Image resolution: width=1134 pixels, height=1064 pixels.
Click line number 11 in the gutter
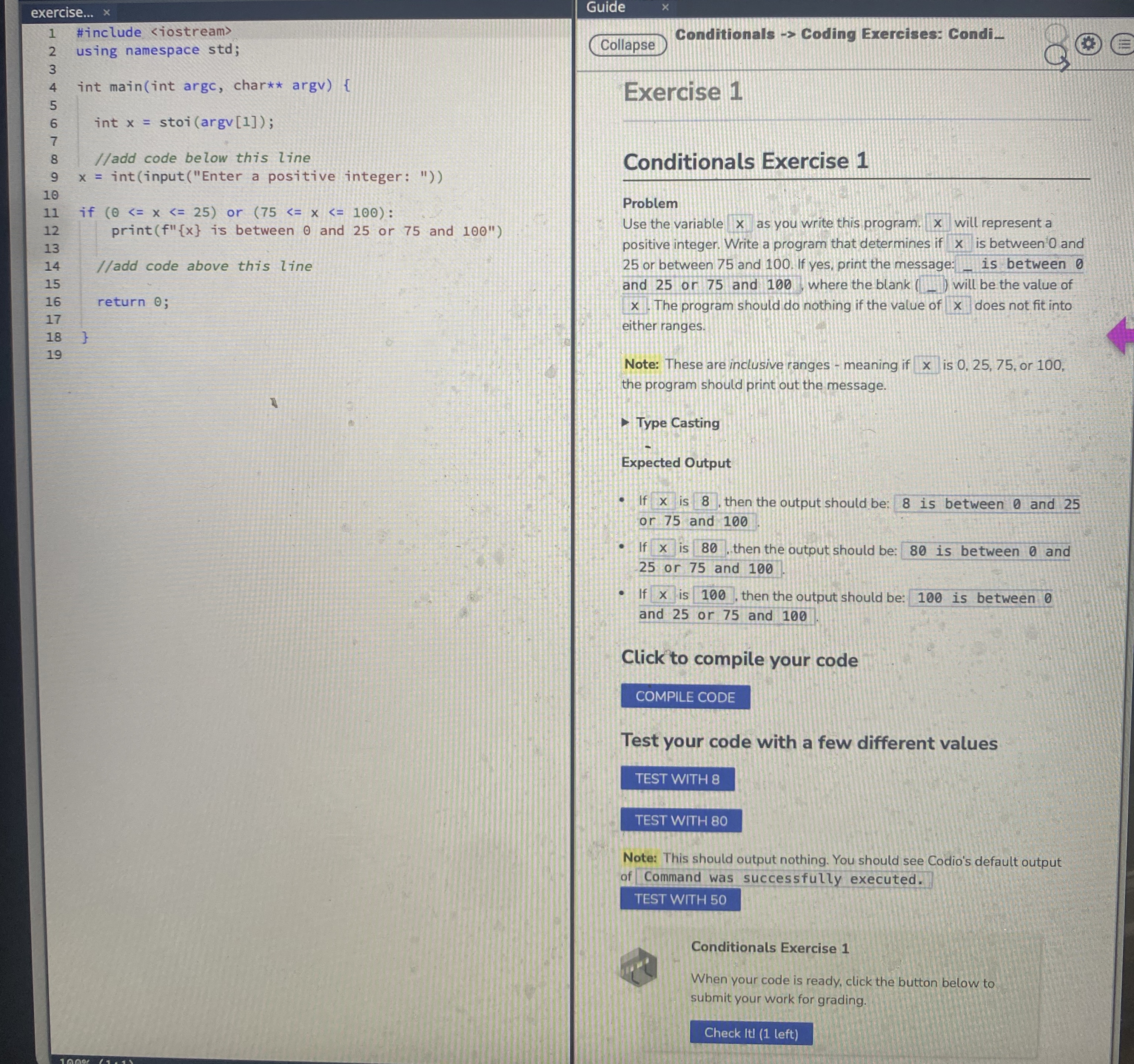[51, 213]
